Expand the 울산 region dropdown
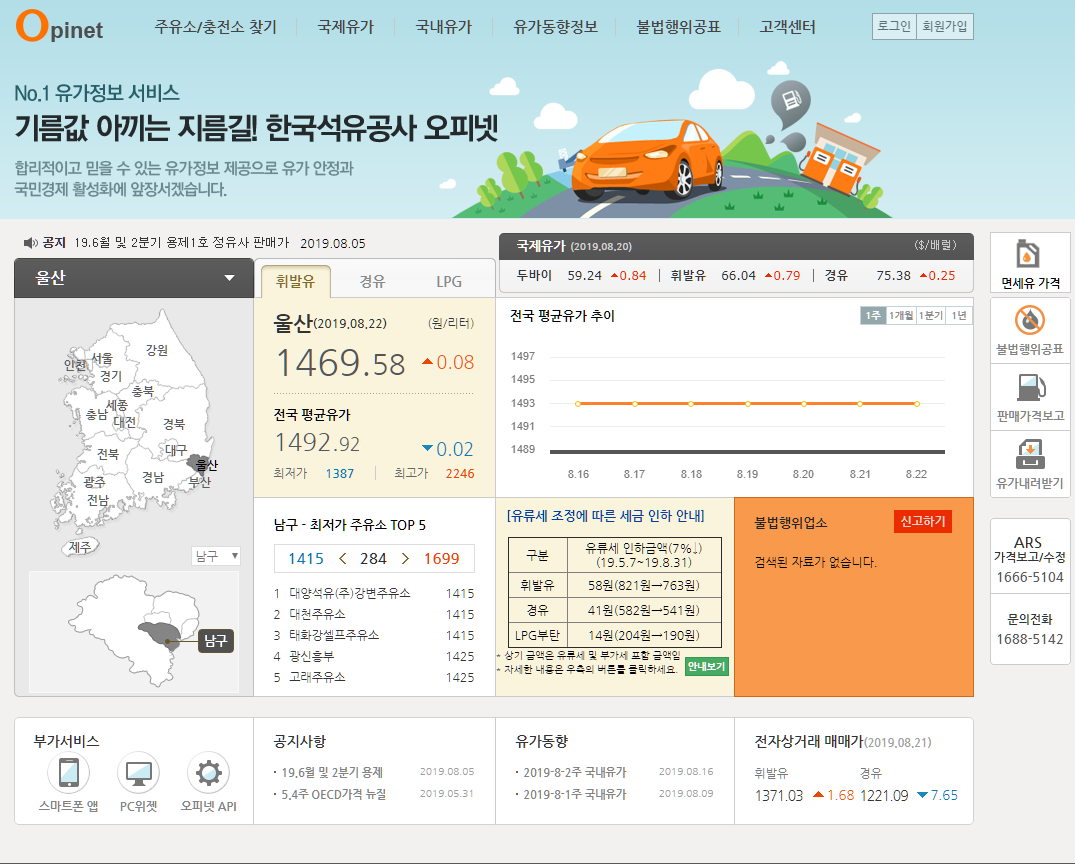1075x864 pixels. pyautogui.click(x=134, y=278)
